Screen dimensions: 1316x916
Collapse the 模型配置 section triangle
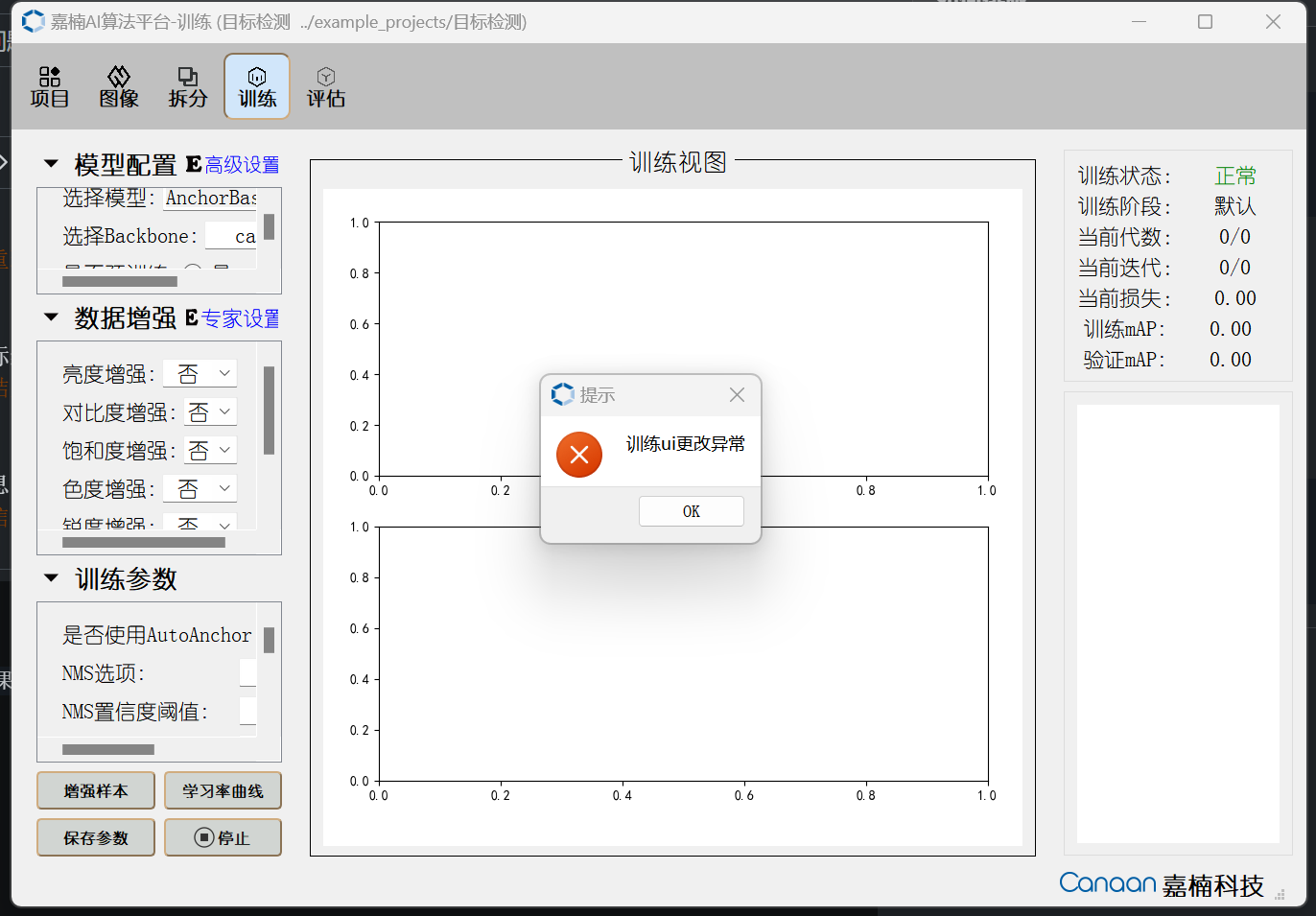coord(52,164)
